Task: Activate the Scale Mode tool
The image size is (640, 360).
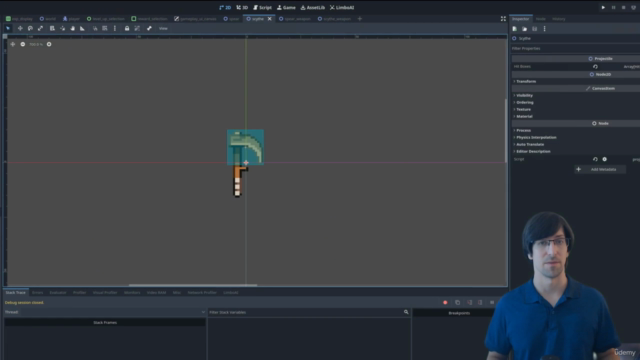Action: click(x=40, y=28)
